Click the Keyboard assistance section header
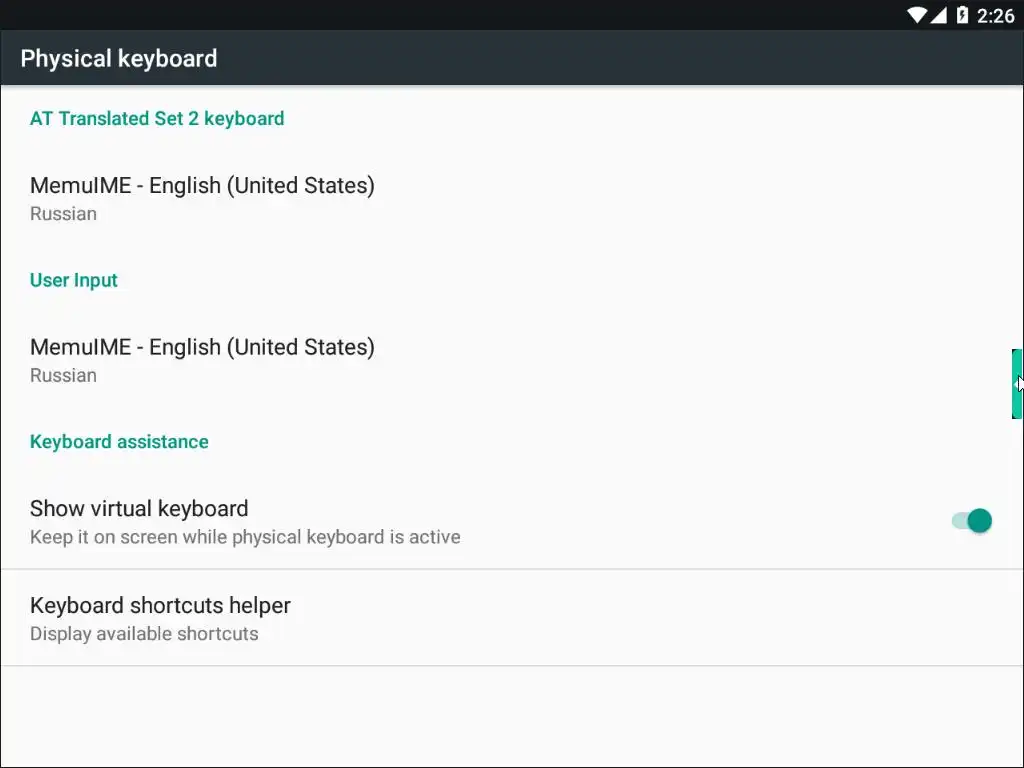Viewport: 1024px width, 768px height. coord(119,442)
